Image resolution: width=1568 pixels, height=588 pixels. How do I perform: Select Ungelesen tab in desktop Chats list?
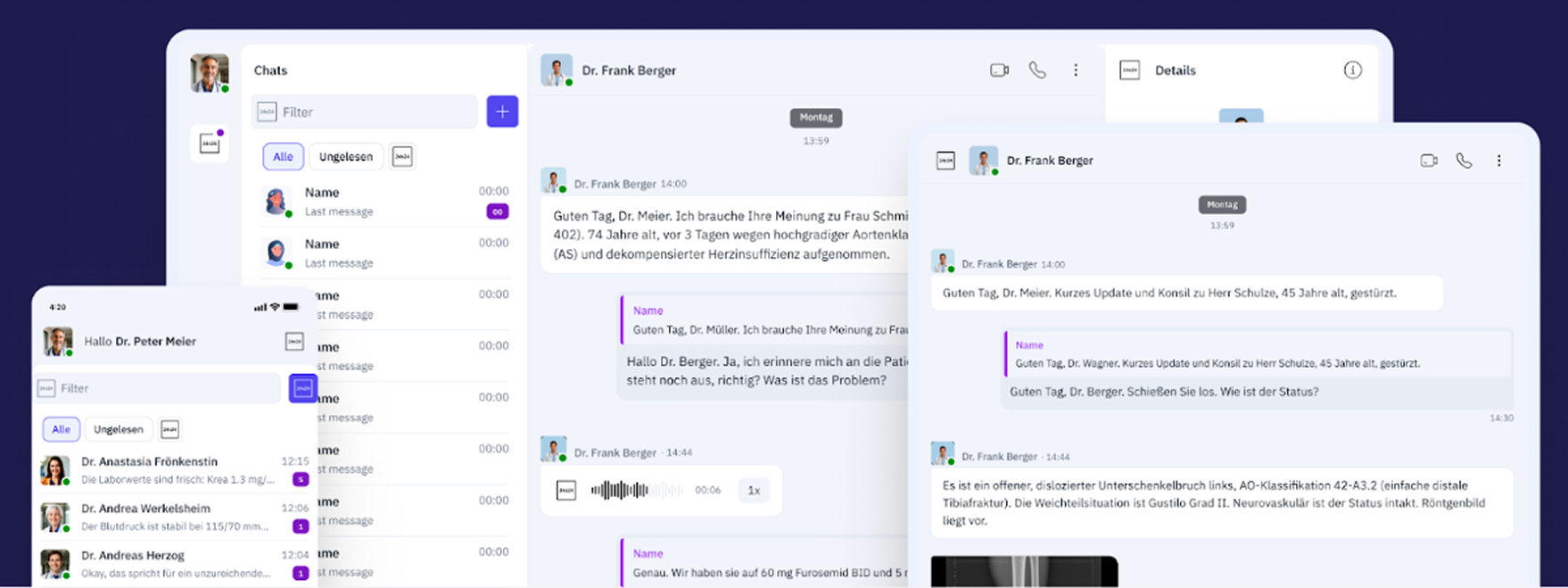point(346,156)
